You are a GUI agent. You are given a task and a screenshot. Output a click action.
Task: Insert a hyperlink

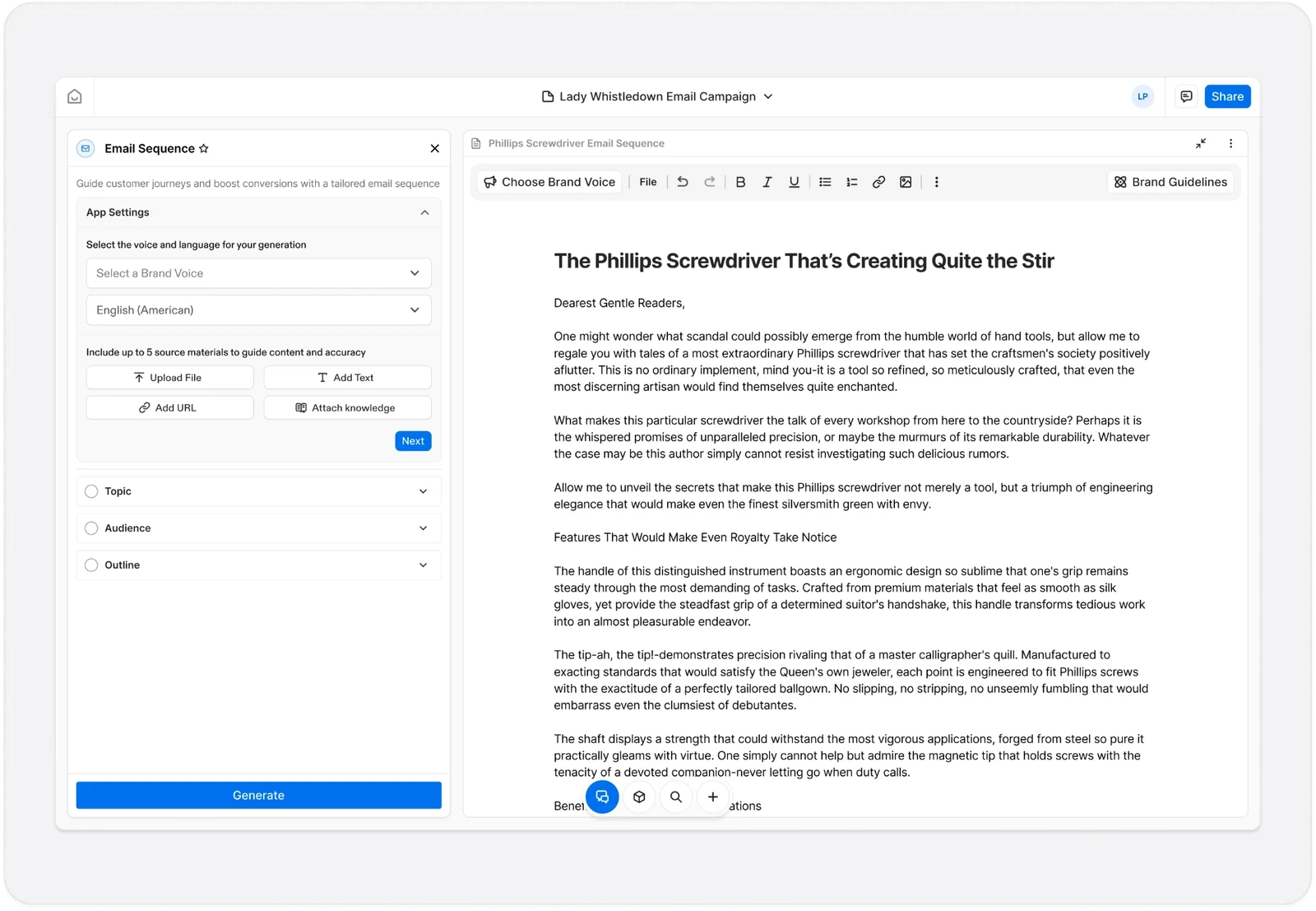click(x=878, y=182)
